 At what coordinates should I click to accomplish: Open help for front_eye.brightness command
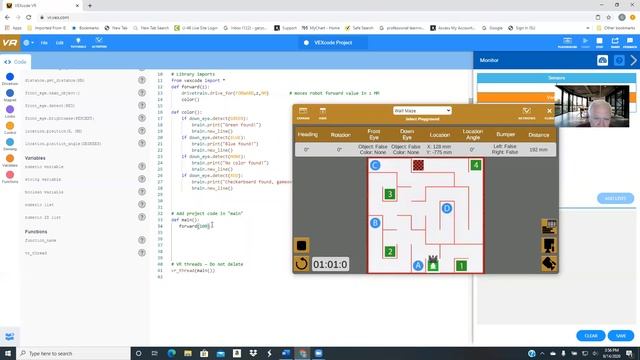(142, 118)
